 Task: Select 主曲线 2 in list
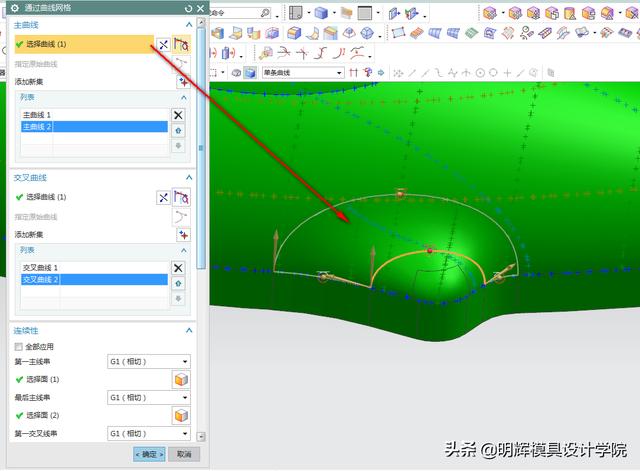coord(94,127)
